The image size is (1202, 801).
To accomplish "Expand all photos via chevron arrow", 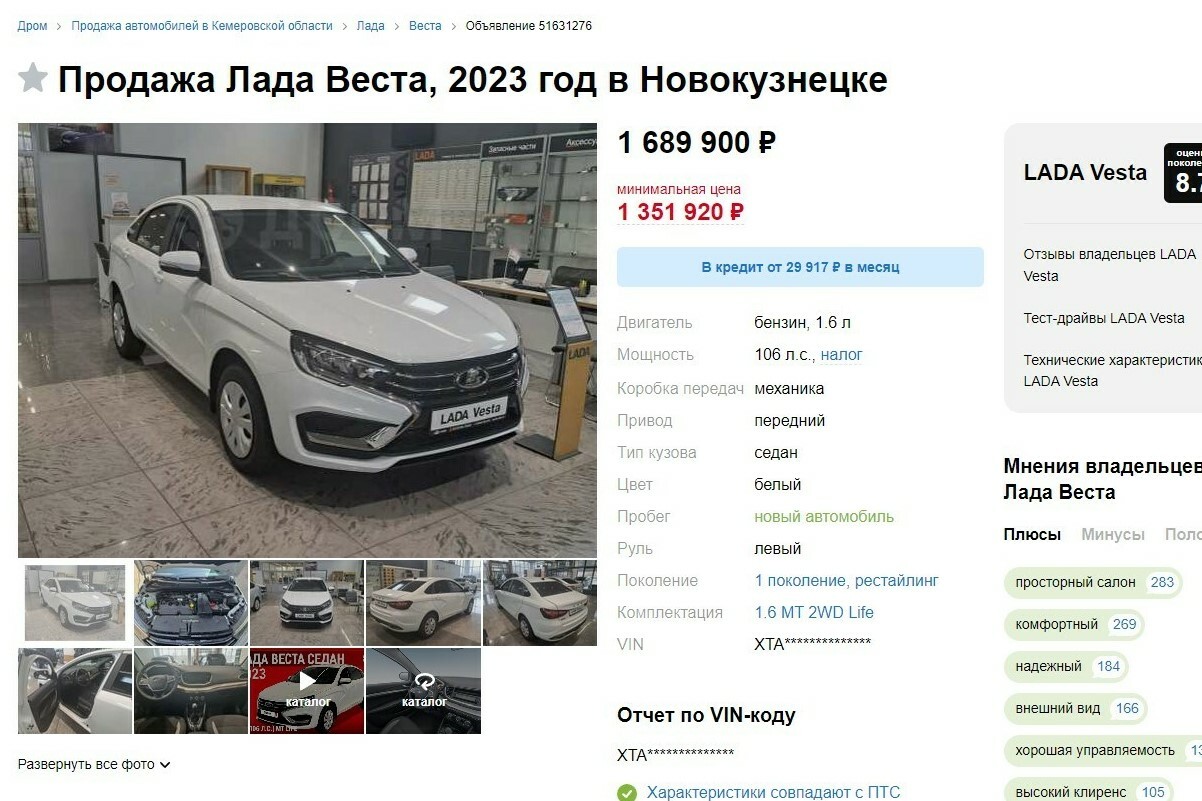I will coord(165,765).
